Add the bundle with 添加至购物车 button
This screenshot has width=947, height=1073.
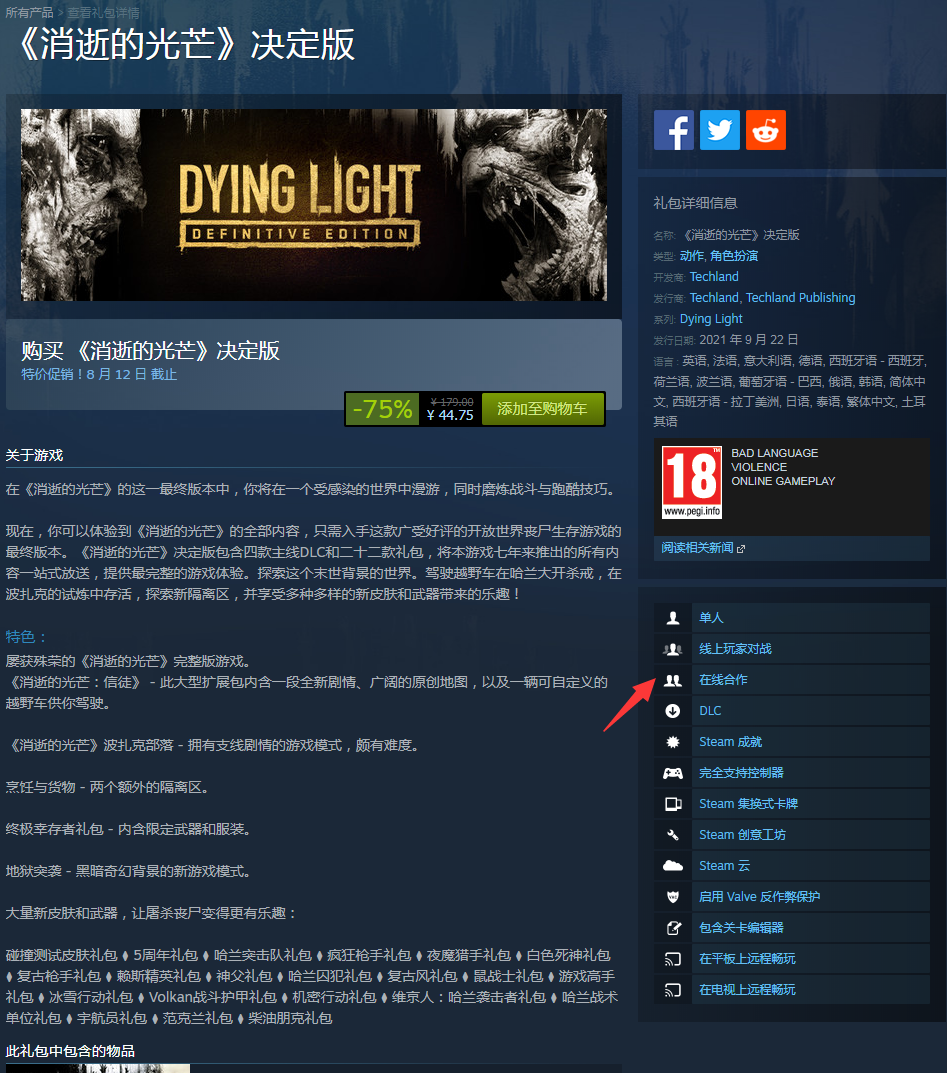(543, 409)
